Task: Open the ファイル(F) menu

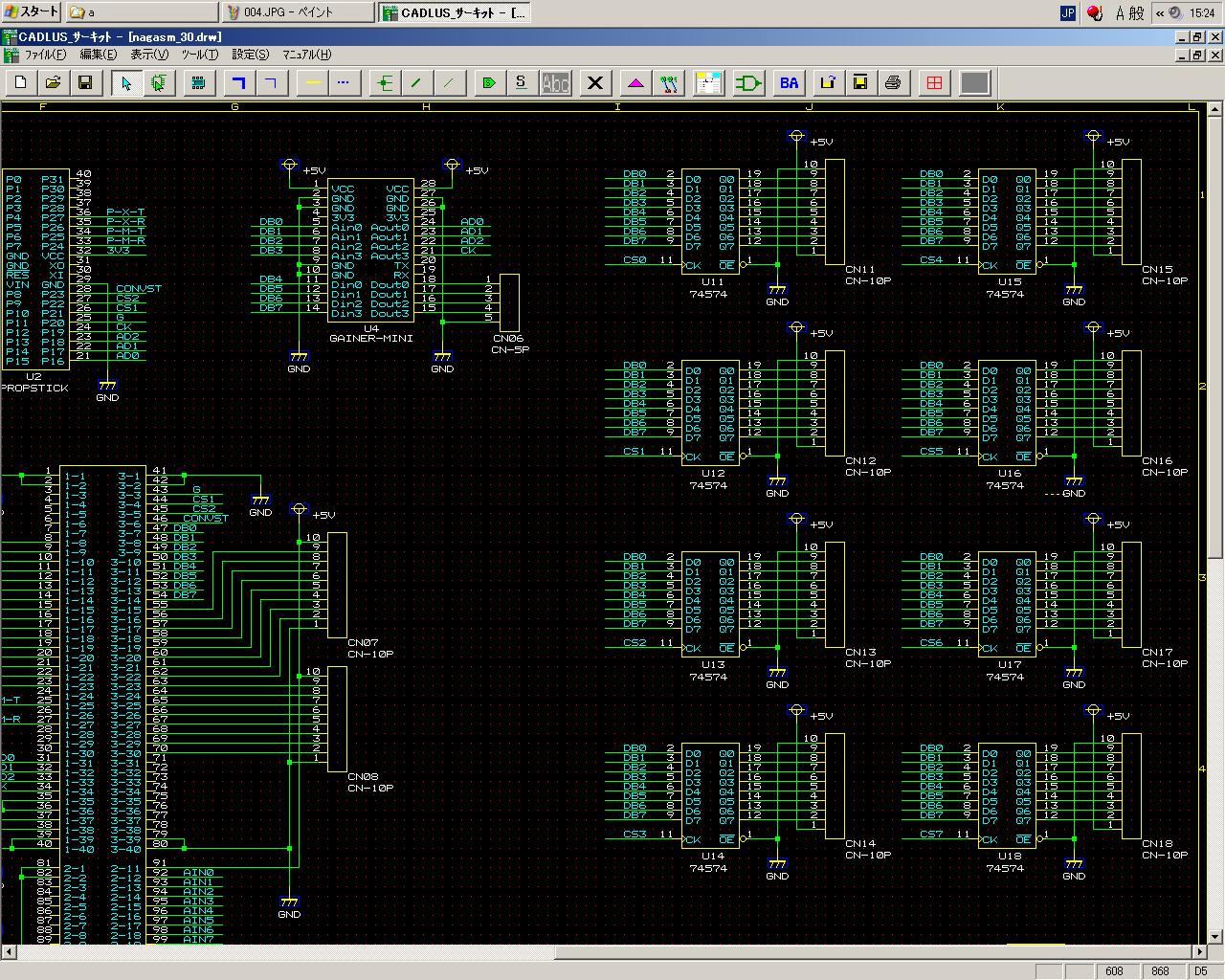Action: (44, 55)
